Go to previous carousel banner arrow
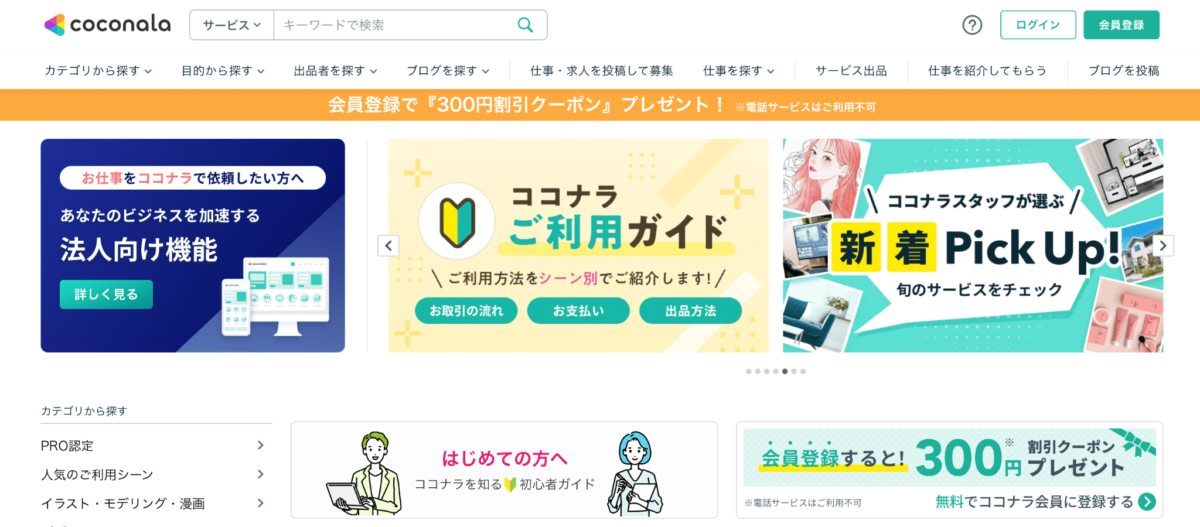 point(389,245)
